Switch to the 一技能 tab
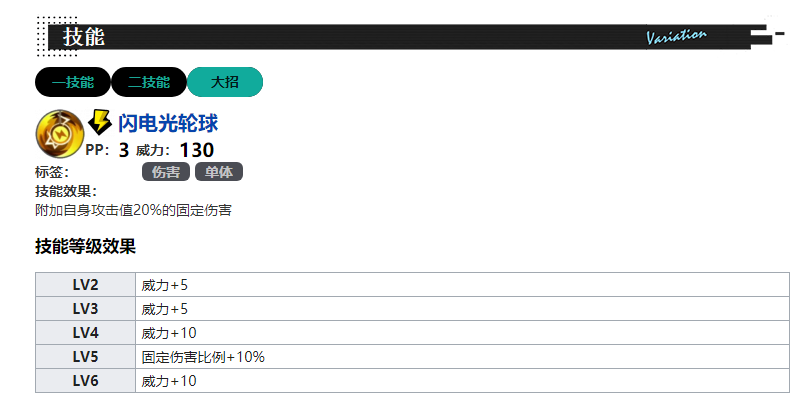Screen dimensions: 810x415 72,82
